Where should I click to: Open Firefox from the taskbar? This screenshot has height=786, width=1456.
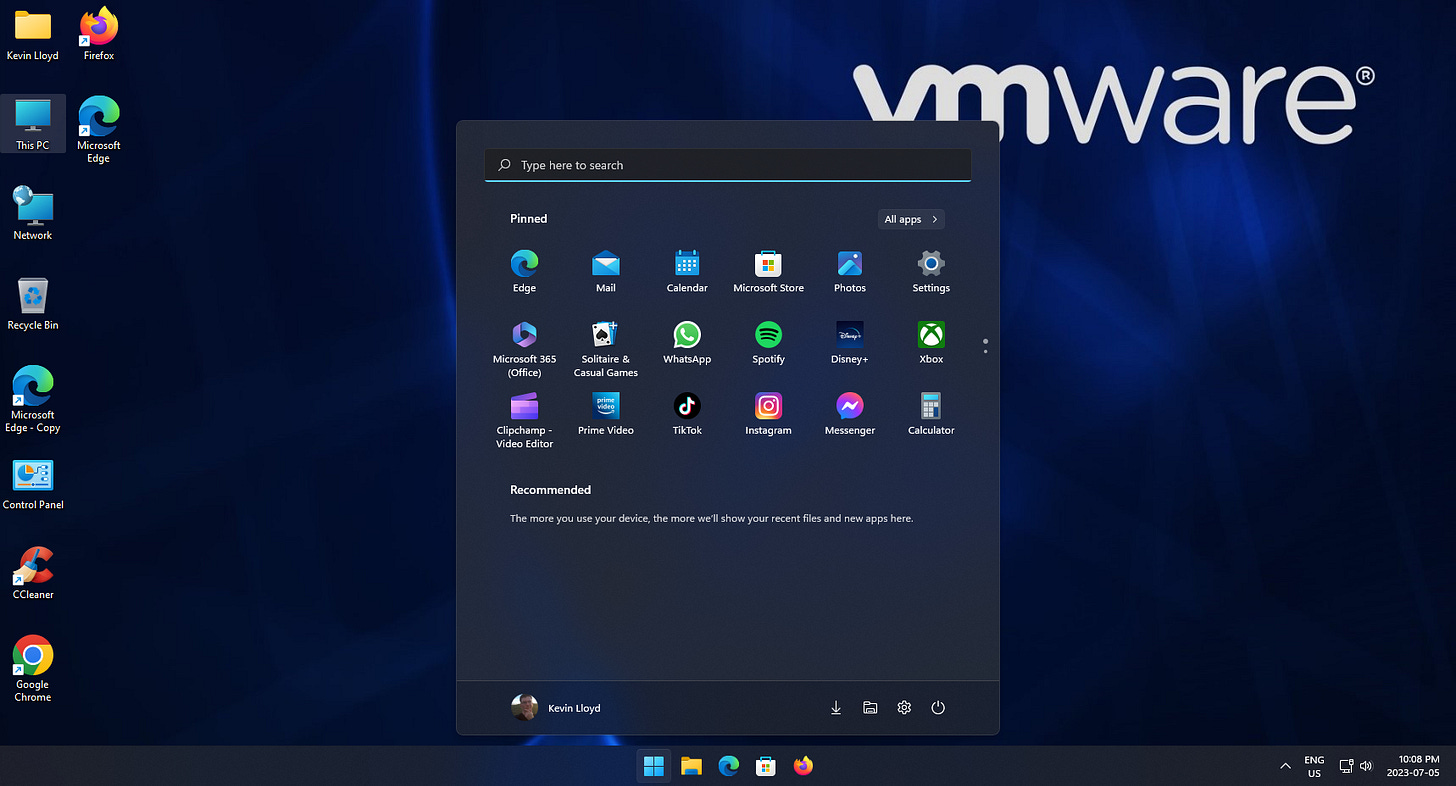803,765
